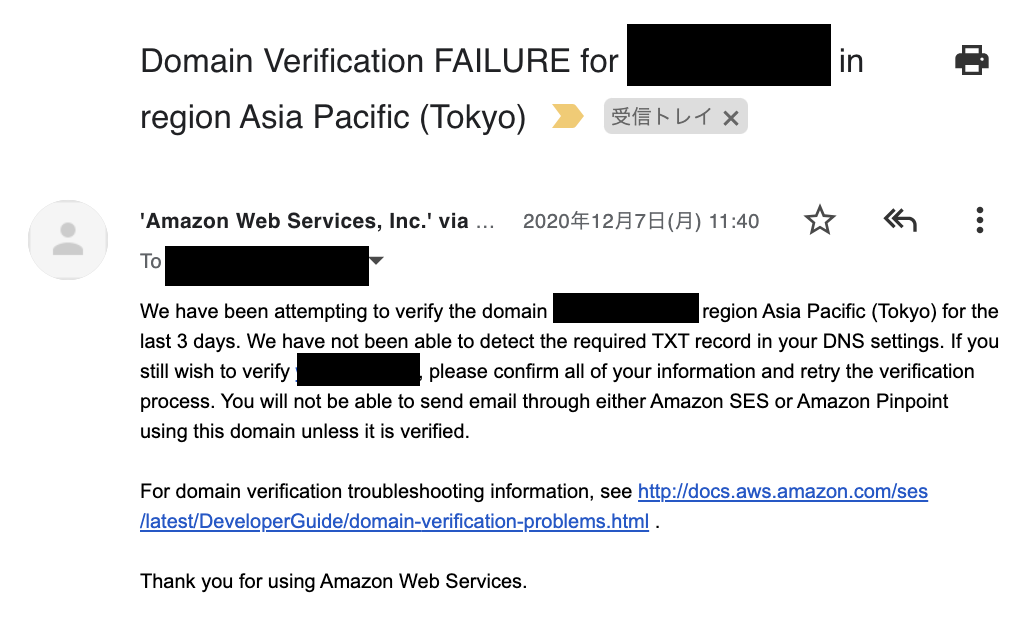Open the three-dot More options menu
The image size is (1018, 644).
pos(979,220)
